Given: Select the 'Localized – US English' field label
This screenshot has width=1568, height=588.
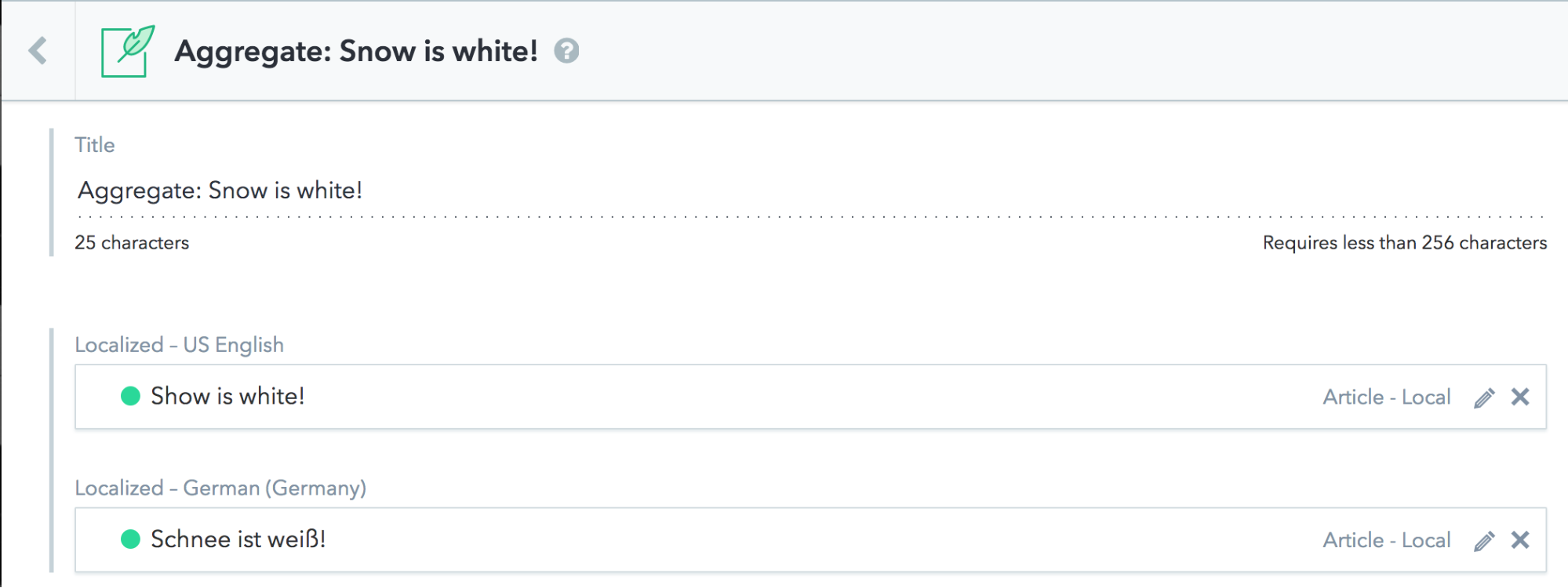Looking at the screenshot, I should 179,345.
